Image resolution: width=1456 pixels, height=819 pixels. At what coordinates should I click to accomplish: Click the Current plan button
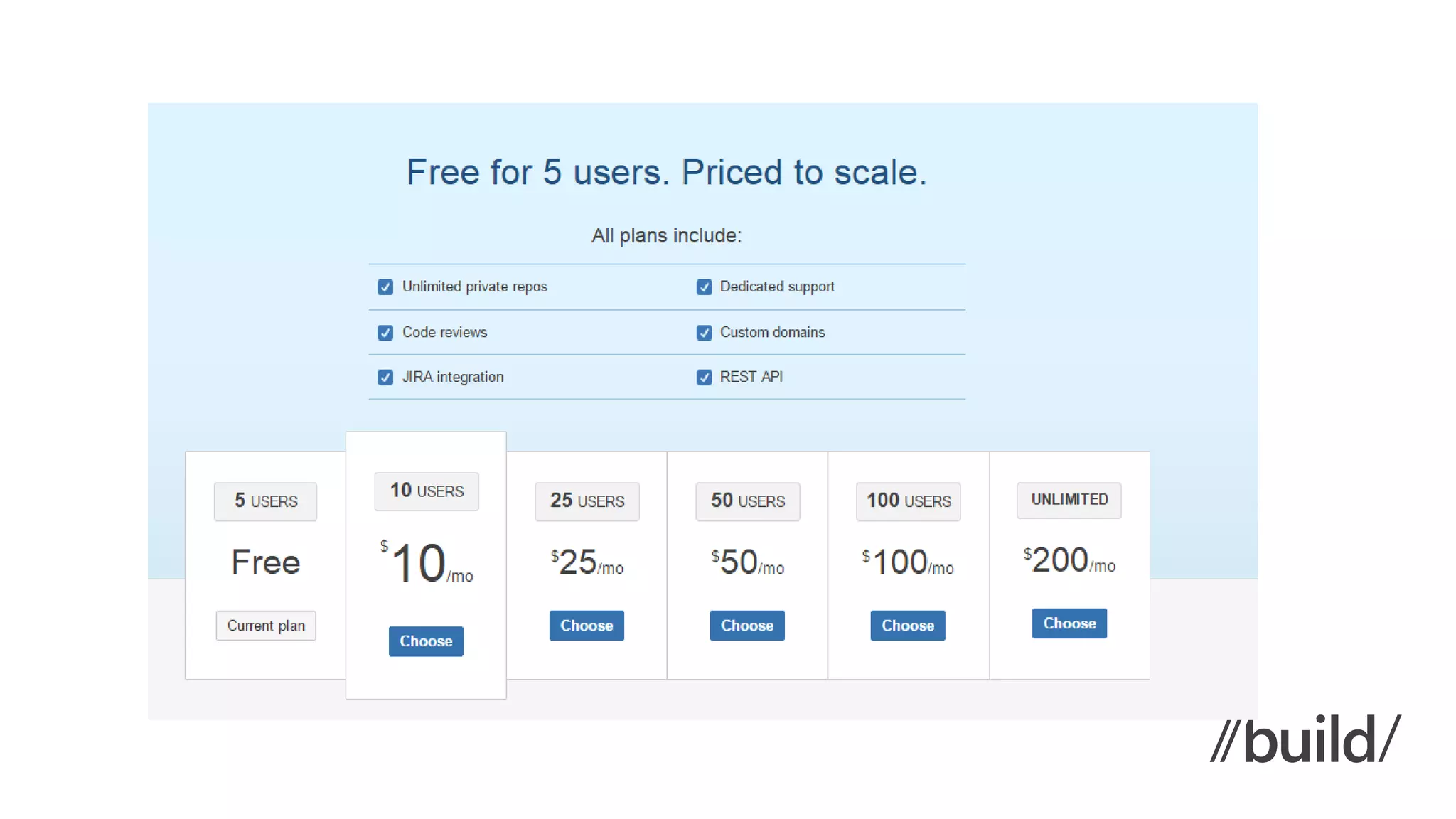pos(266,626)
